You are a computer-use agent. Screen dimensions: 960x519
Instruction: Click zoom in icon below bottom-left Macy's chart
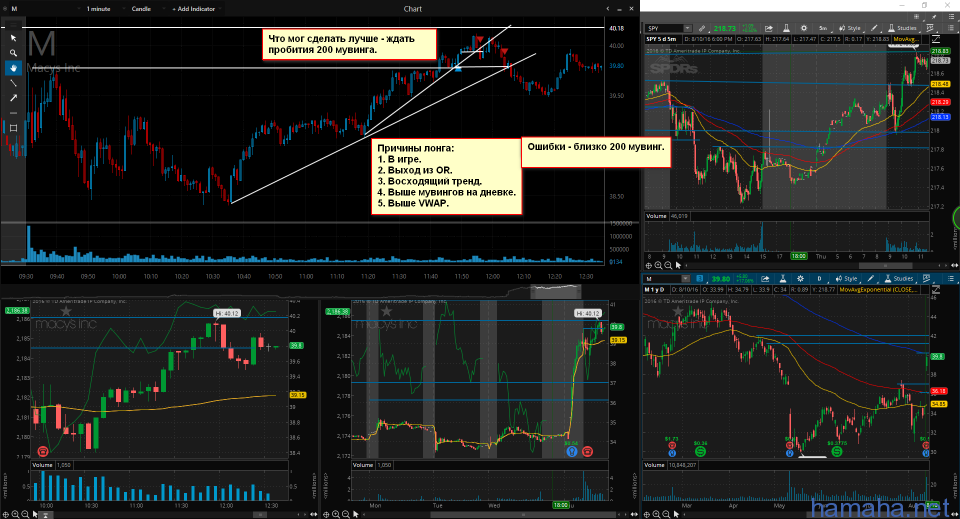15,515
